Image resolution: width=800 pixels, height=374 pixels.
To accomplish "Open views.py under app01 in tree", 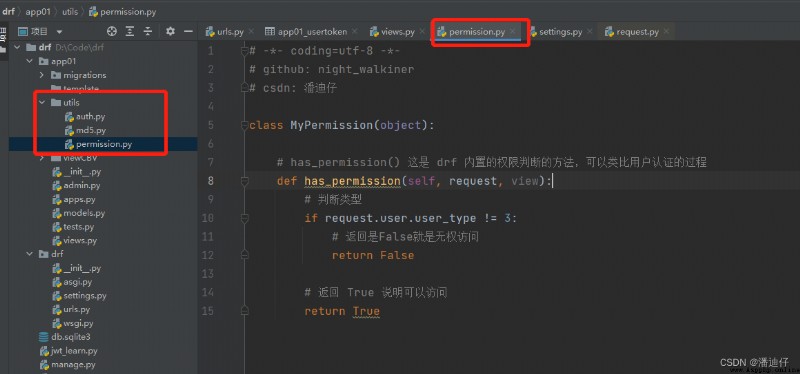I will 74,240.
